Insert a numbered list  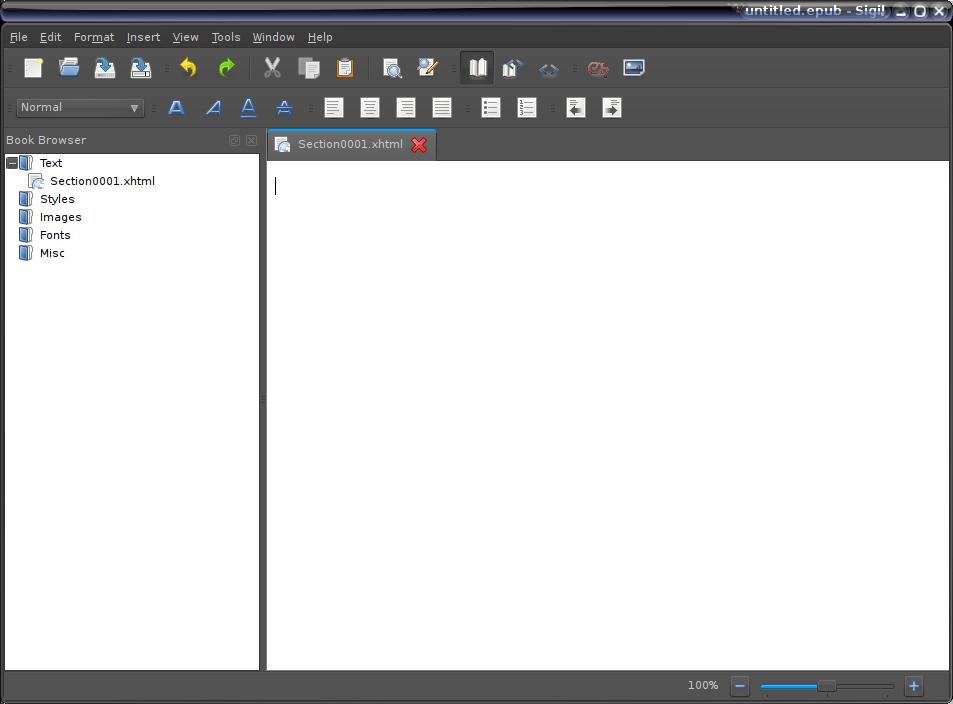pos(527,108)
